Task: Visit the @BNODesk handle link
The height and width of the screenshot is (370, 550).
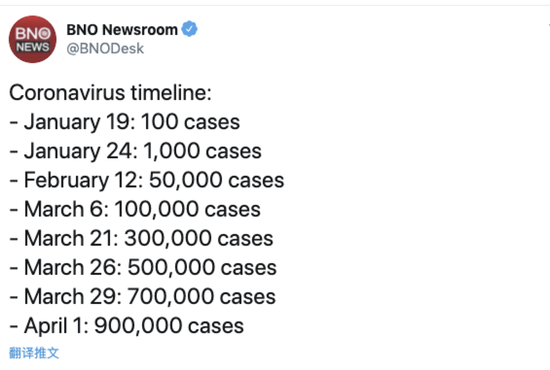Action: click(105, 48)
